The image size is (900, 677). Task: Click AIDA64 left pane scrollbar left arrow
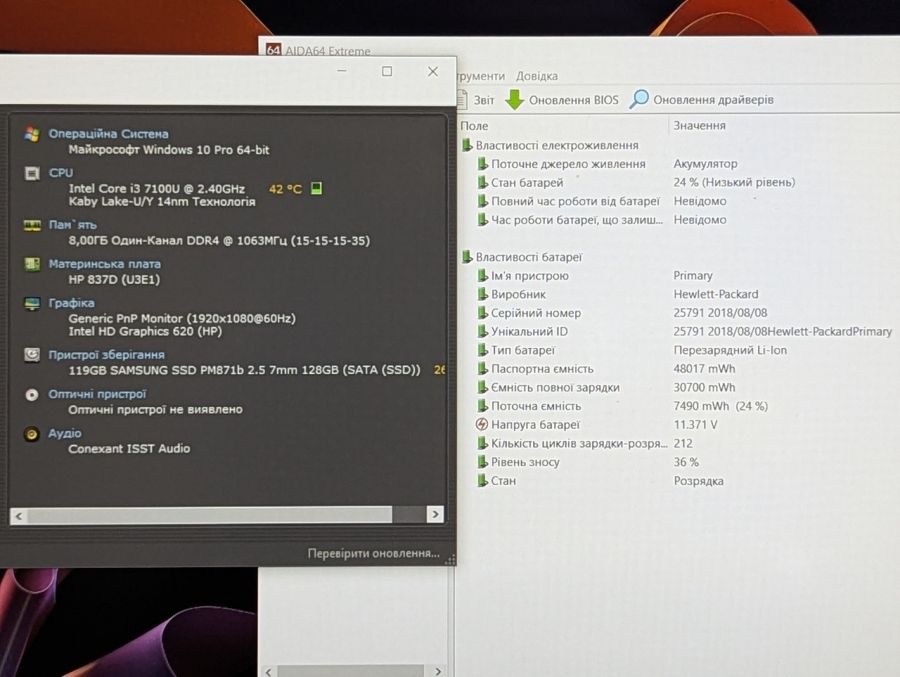tap(268, 671)
